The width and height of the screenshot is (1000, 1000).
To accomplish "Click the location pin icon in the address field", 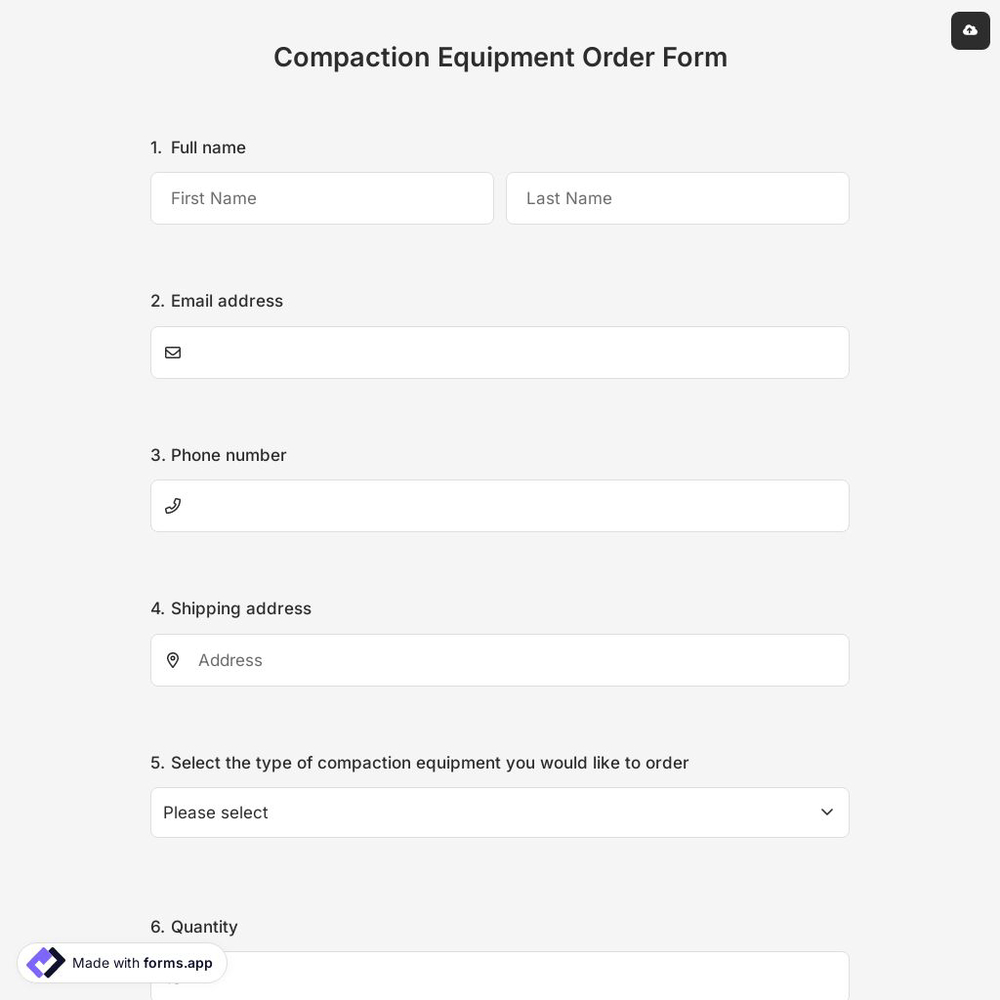I will [x=173, y=660].
